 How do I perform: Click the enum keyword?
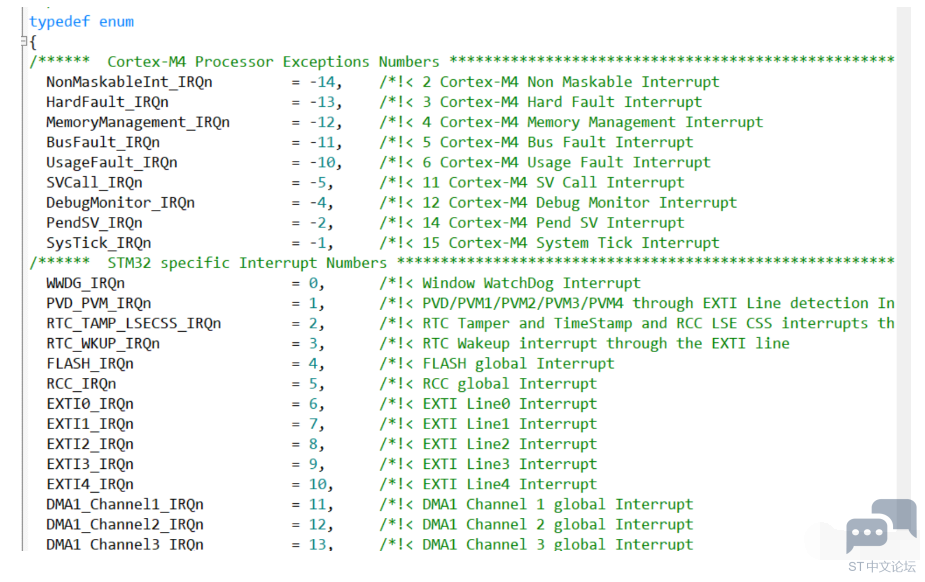pos(116,21)
